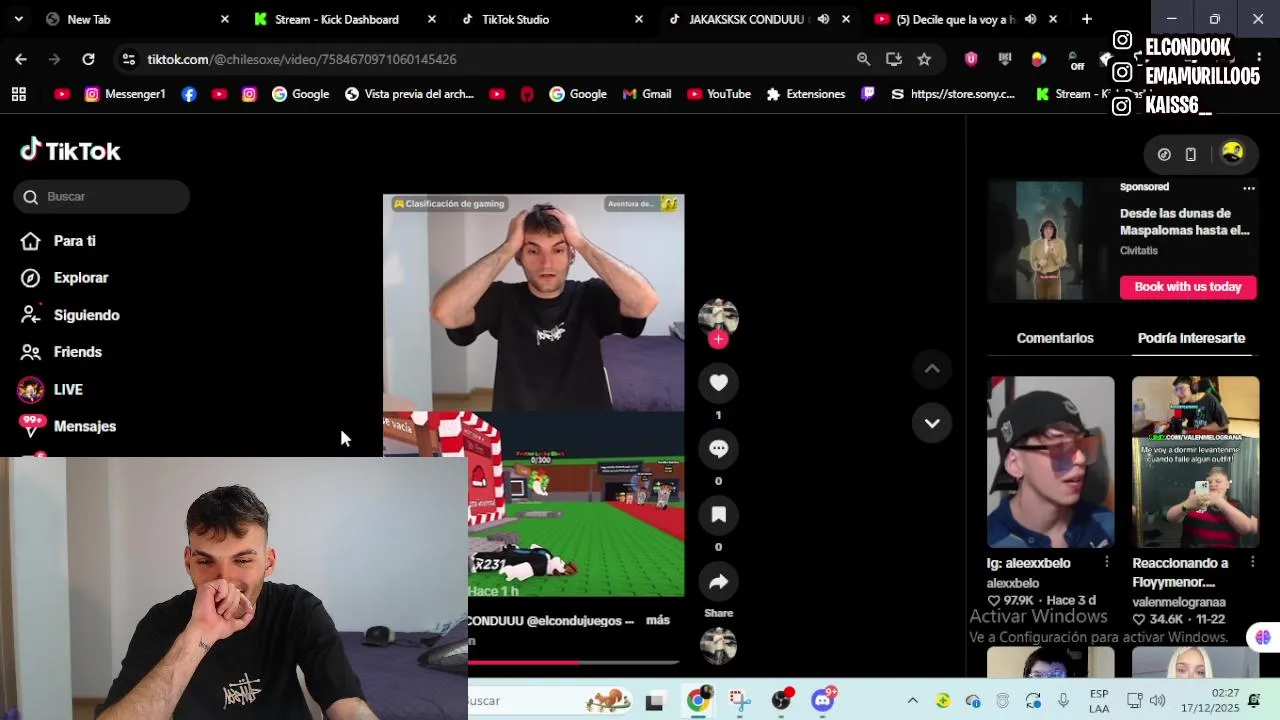Open Mensajes with the 99+ badge
This screenshot has height=720, width=1280.
[x=68, y=427]
